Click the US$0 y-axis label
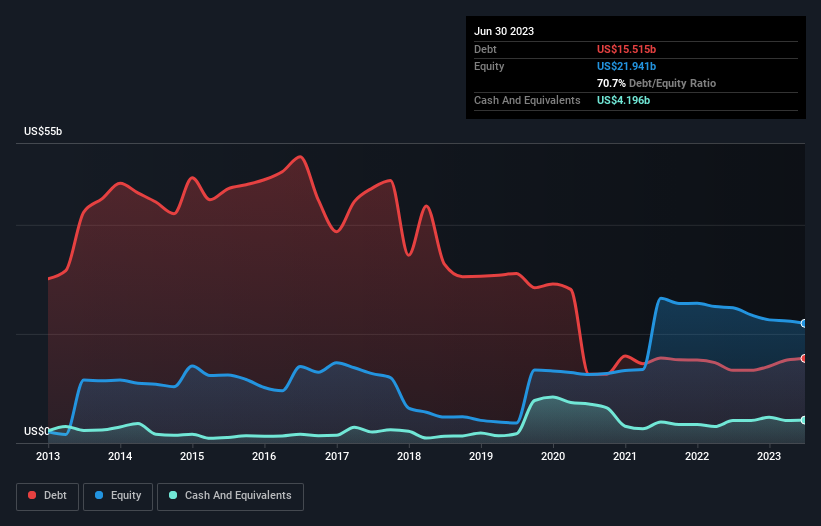This screenshot has width=821, height=526. click(x=37, y=431)
